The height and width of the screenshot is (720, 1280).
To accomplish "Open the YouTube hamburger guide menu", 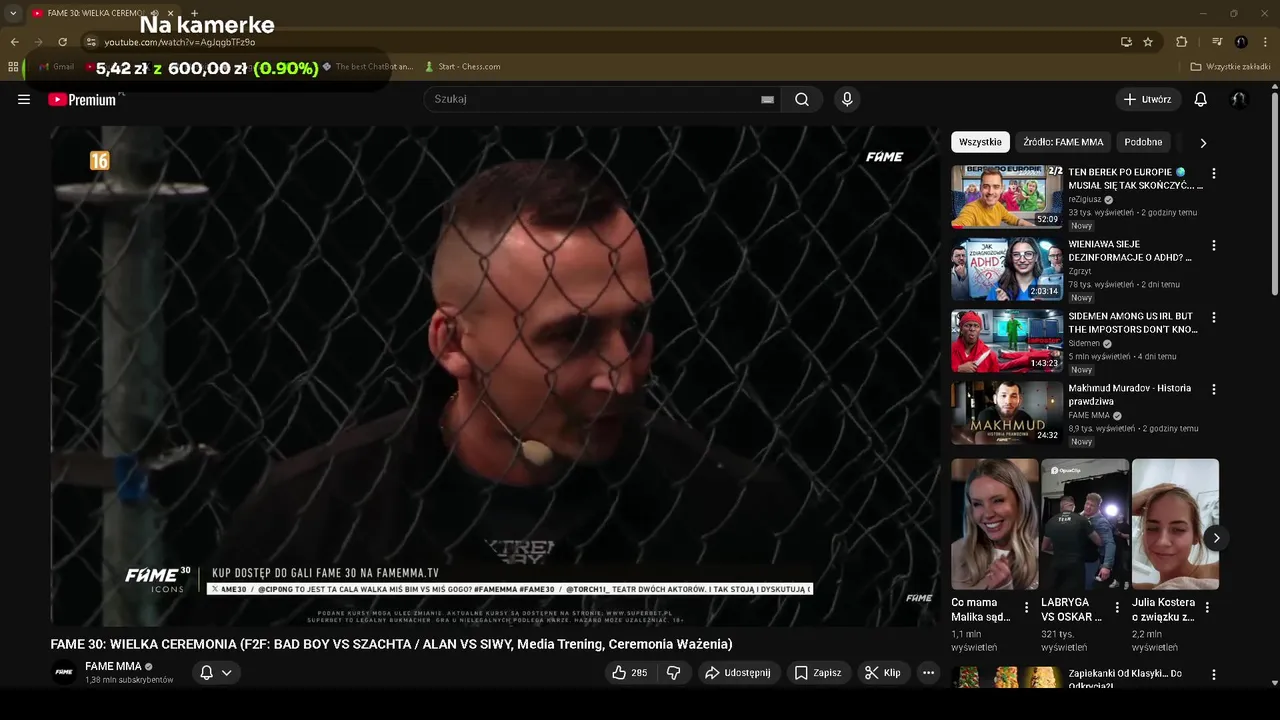I will click(x=24, y=99).
